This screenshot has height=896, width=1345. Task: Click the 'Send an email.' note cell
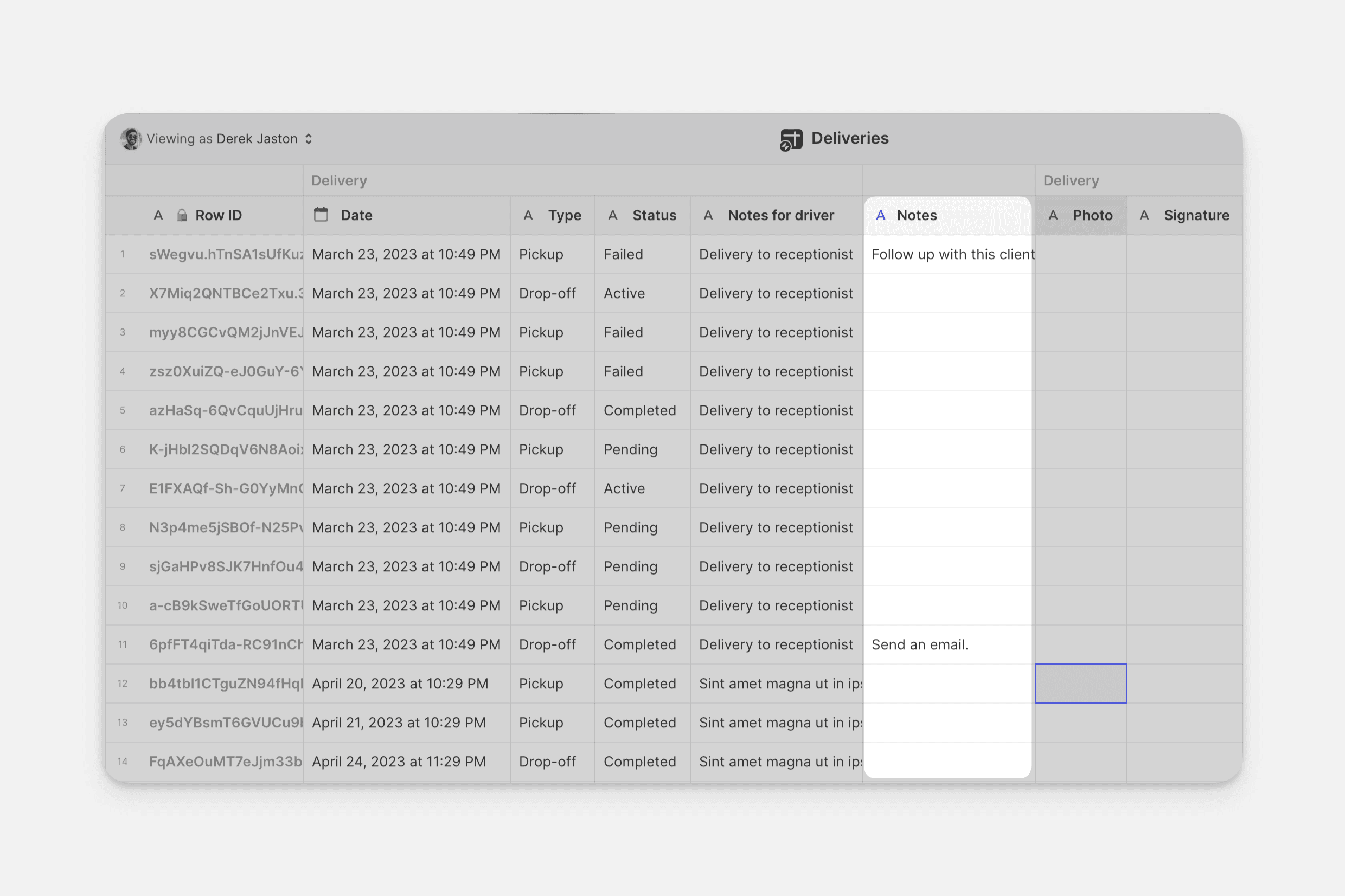click(x=920, y=644)
